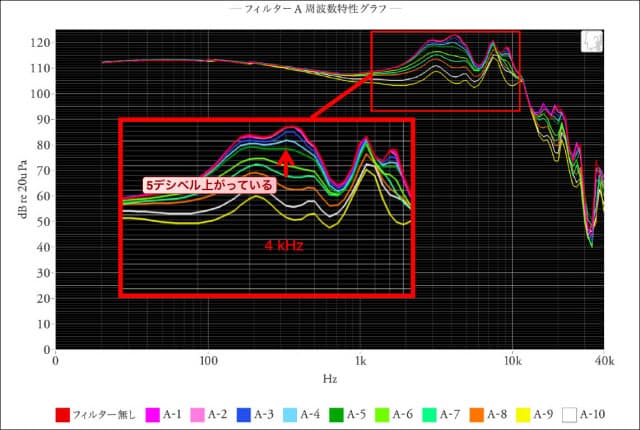Select the 40k tick on the x-axis
Image resolution: width=640 pixels, height=430 pixels.
tap(604, 361)
